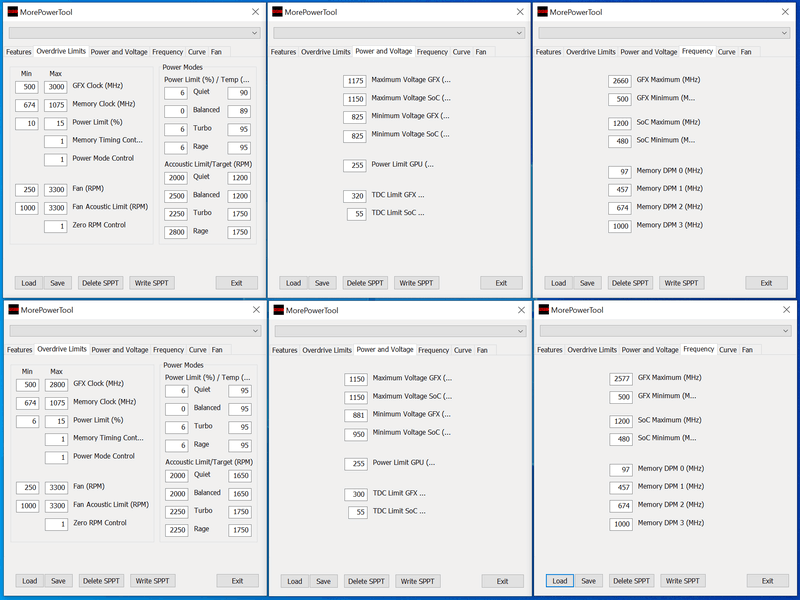Click app icon of window with GFX Clock max 2800

tap(14, 310)
